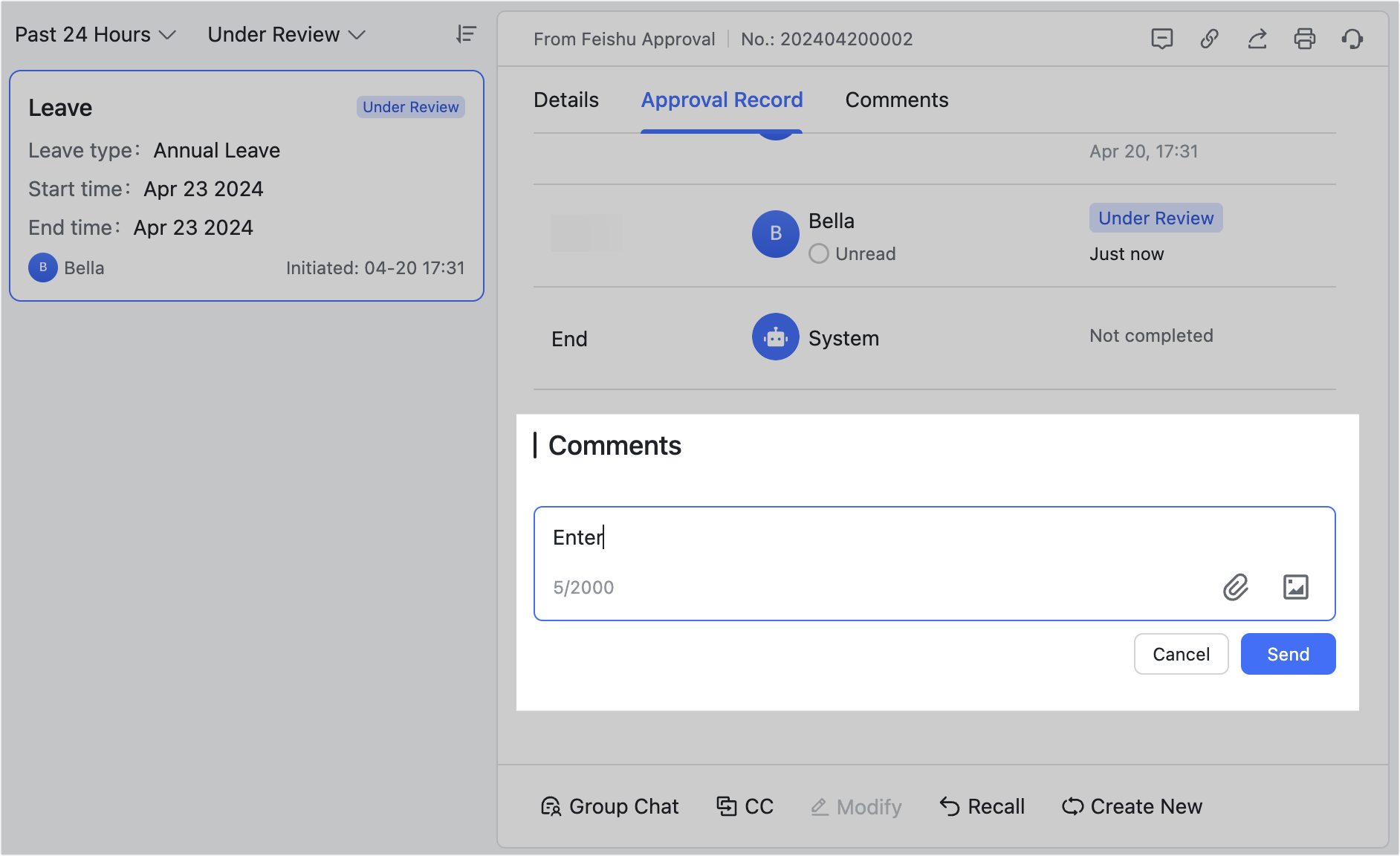This screenshot has width=1400, height=856.
Task: Switch to the Comments tab
Action: (897, 100)
